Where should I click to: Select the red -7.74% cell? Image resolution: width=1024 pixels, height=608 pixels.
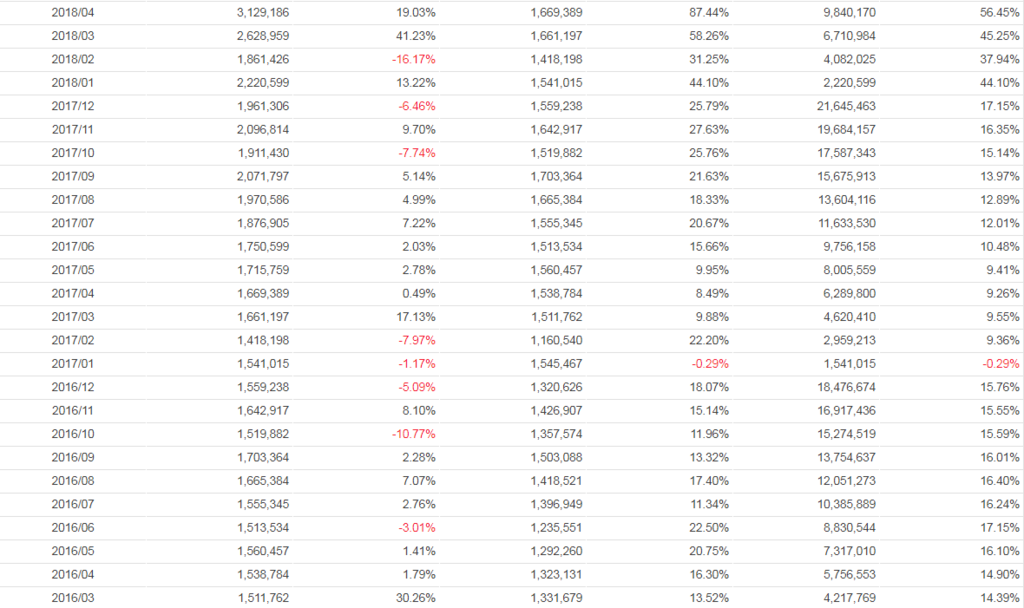point(416,153)
